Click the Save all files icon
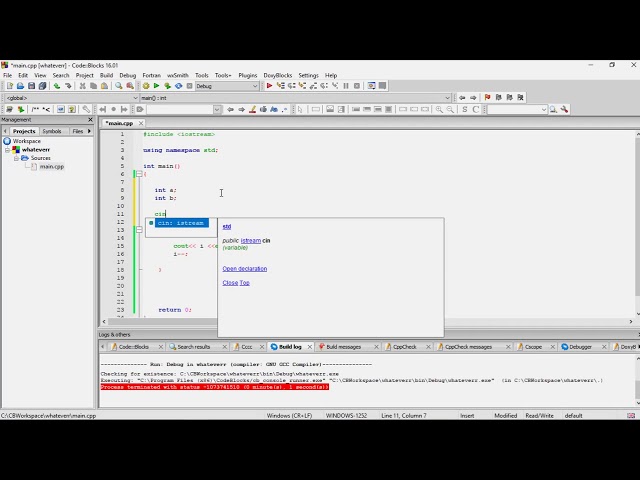640x480 pixels. [x=42, y=86]
